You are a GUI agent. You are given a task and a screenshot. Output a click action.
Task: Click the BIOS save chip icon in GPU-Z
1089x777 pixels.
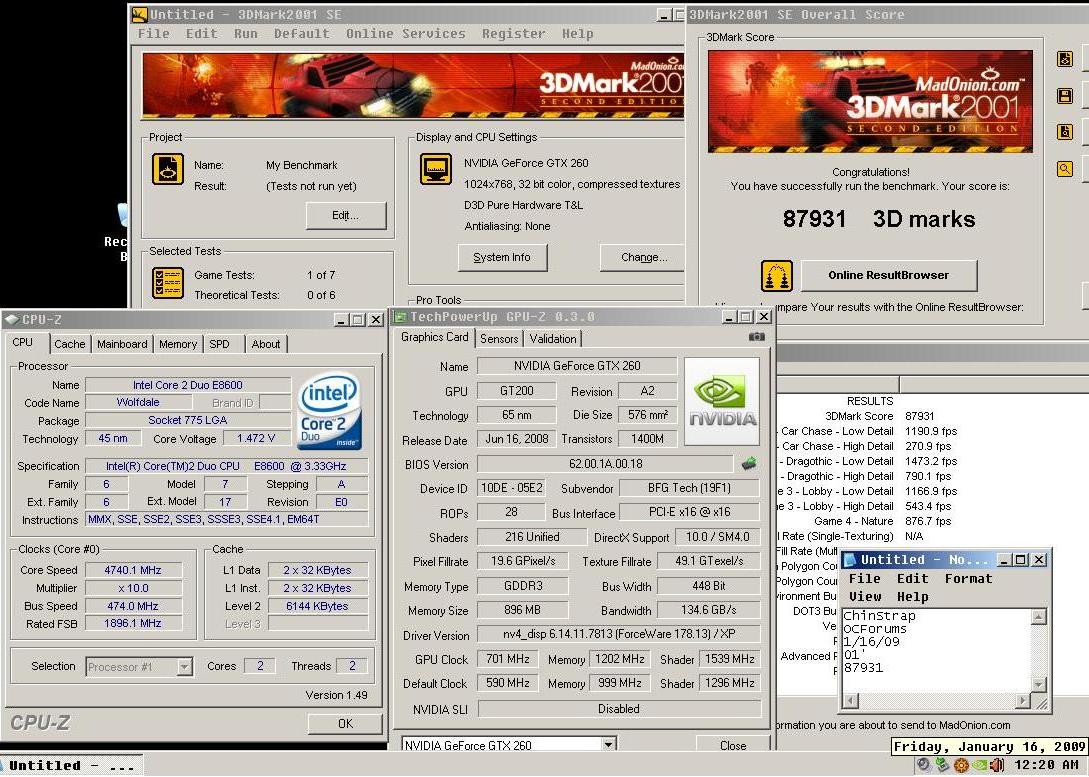749,464
